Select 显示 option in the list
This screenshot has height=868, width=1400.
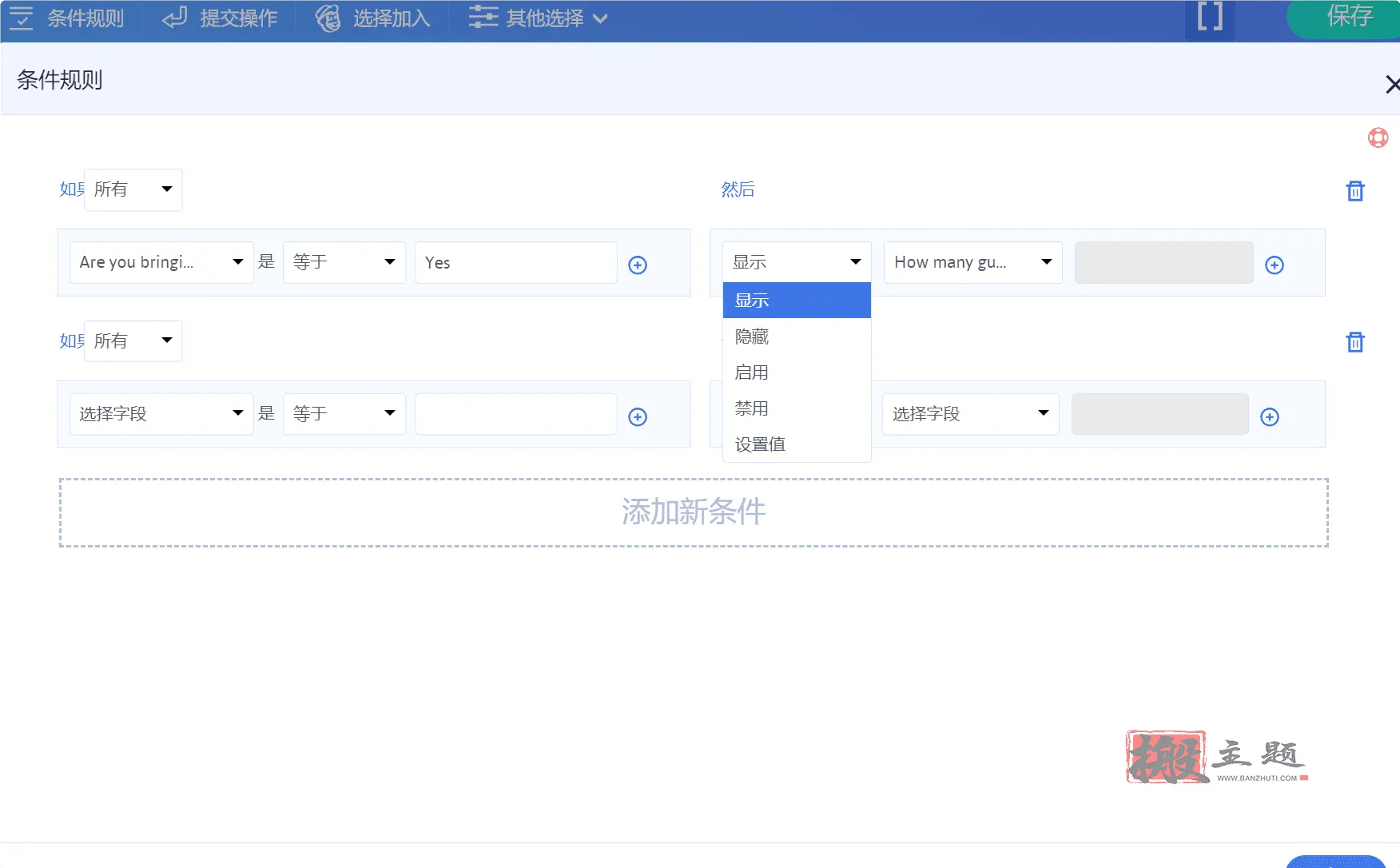797,301
